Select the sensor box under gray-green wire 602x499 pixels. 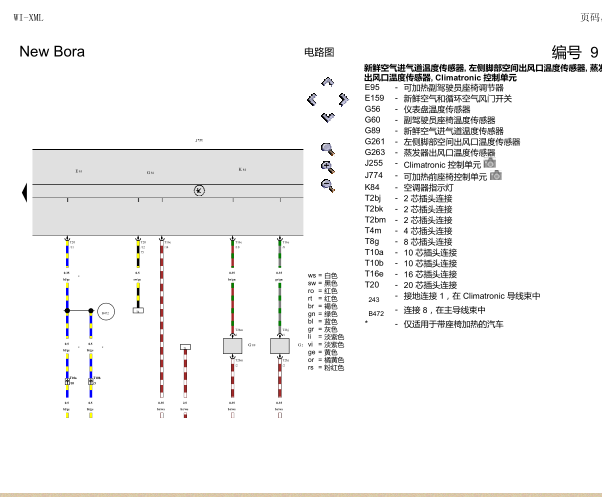(280, 346)
